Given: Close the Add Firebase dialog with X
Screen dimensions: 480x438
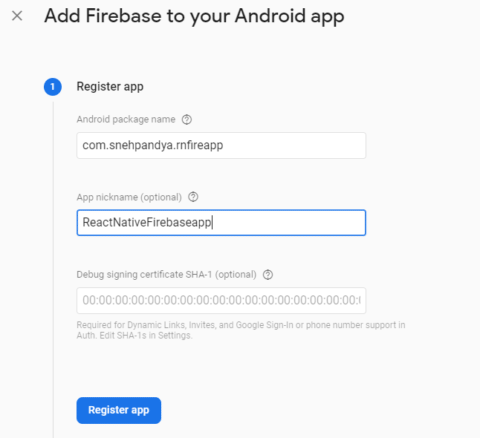Looking at the screenshot, I should [x=17, y=16].
